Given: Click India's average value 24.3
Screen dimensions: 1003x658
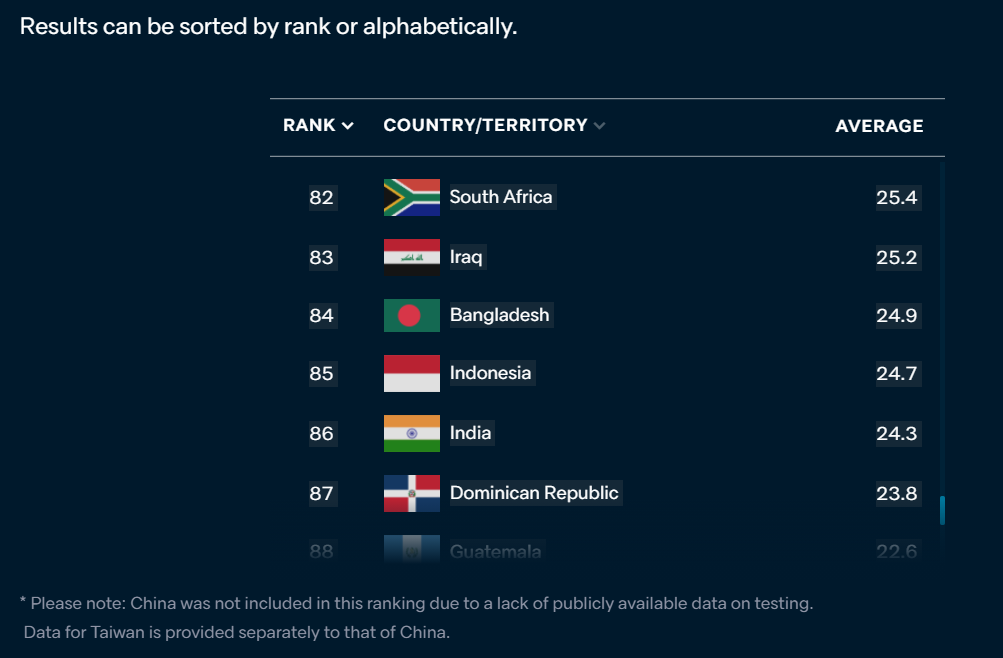Looking at the screenshot, I should tap(896, 433).
